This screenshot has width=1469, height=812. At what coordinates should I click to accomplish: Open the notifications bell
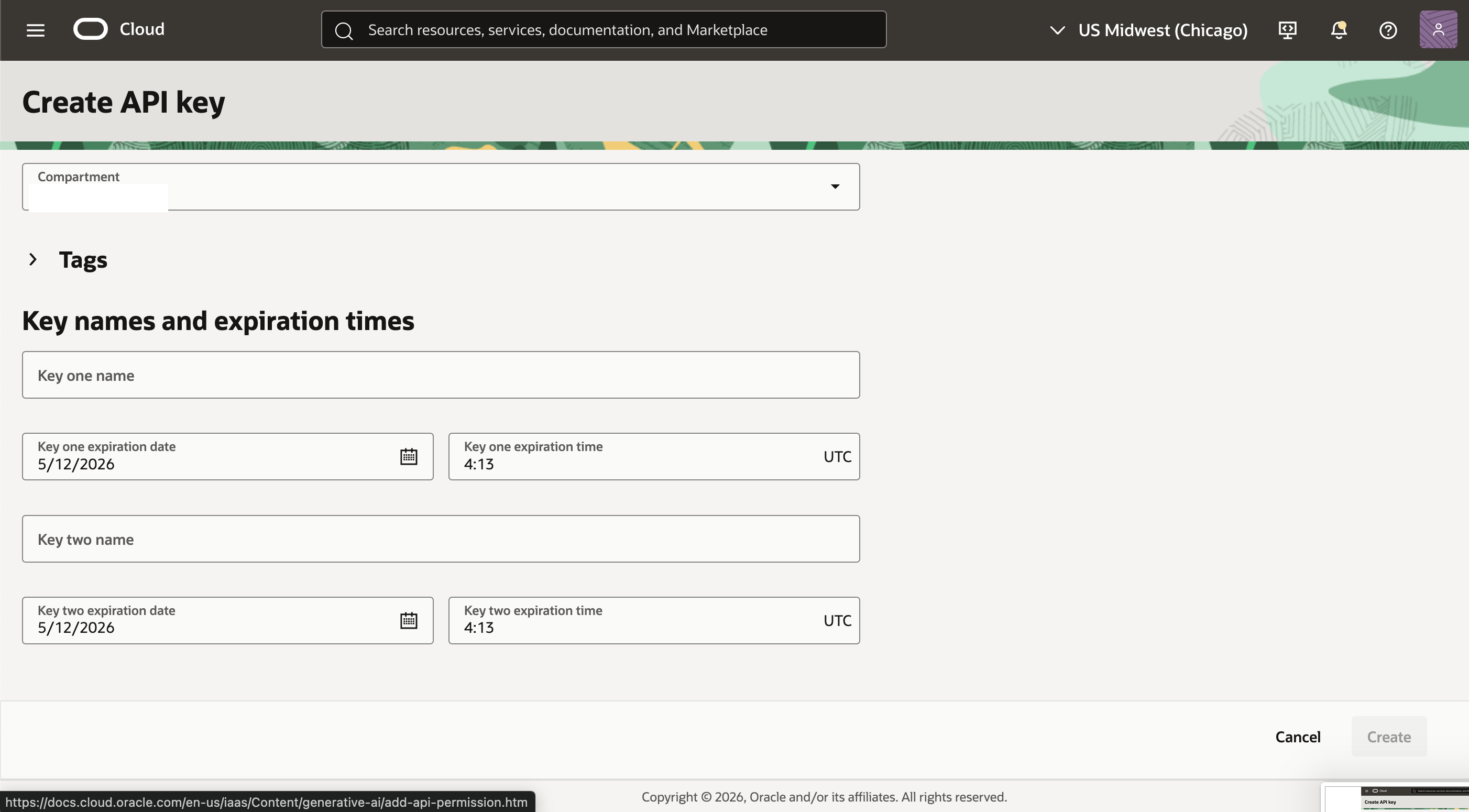point(1338,30)
